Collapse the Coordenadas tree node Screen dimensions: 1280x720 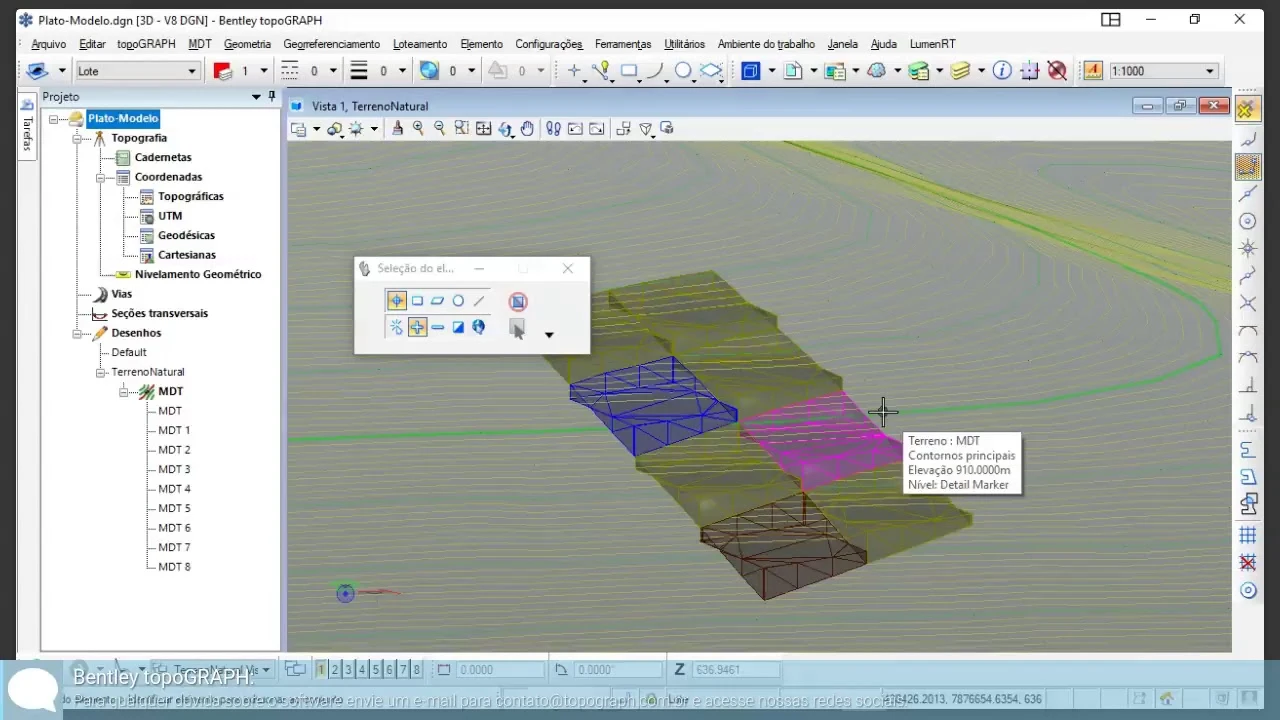[x=101, y=177]
